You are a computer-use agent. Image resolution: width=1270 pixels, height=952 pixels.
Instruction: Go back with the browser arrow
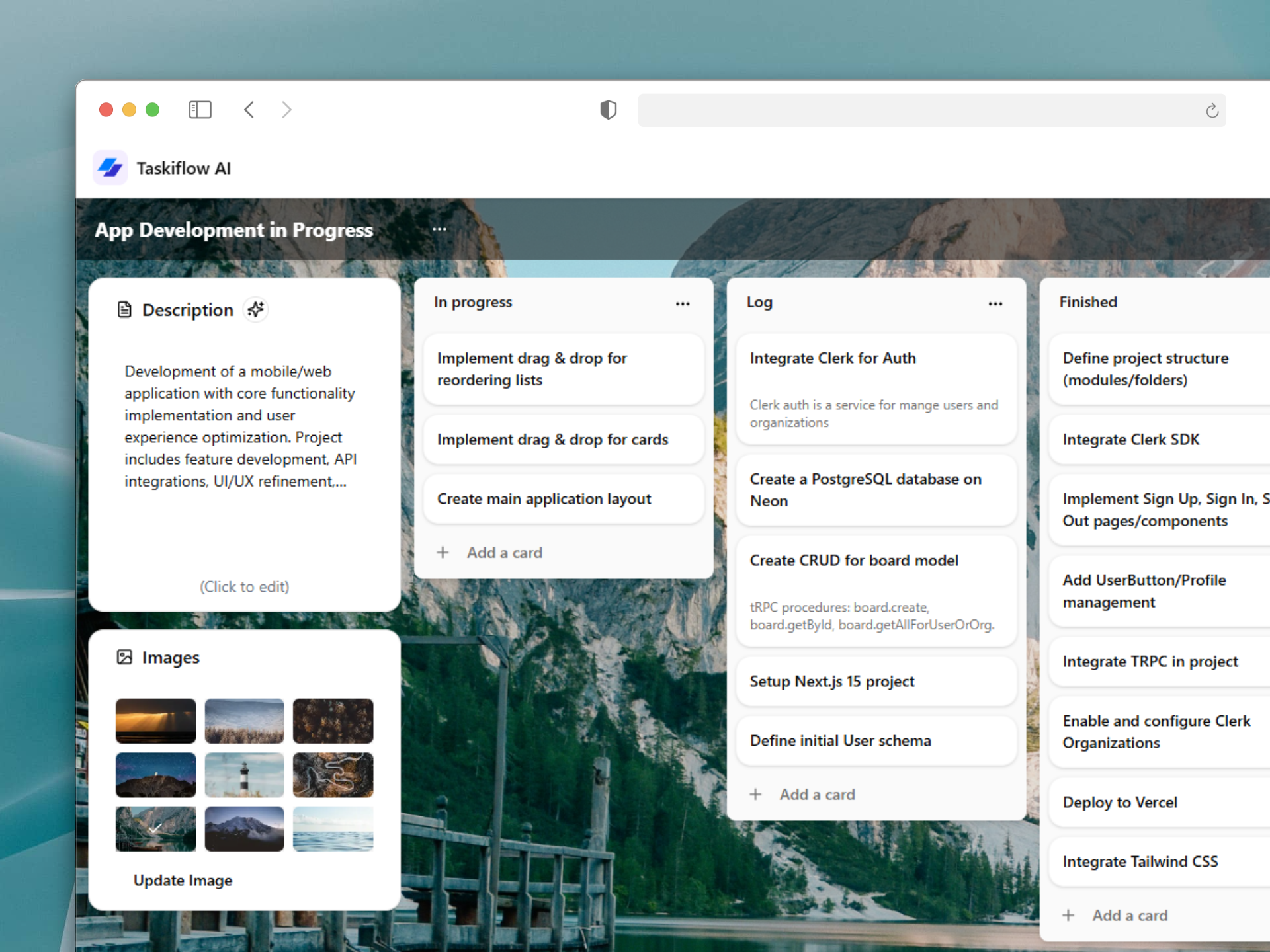pyautogui.click(x=249, y=110)
